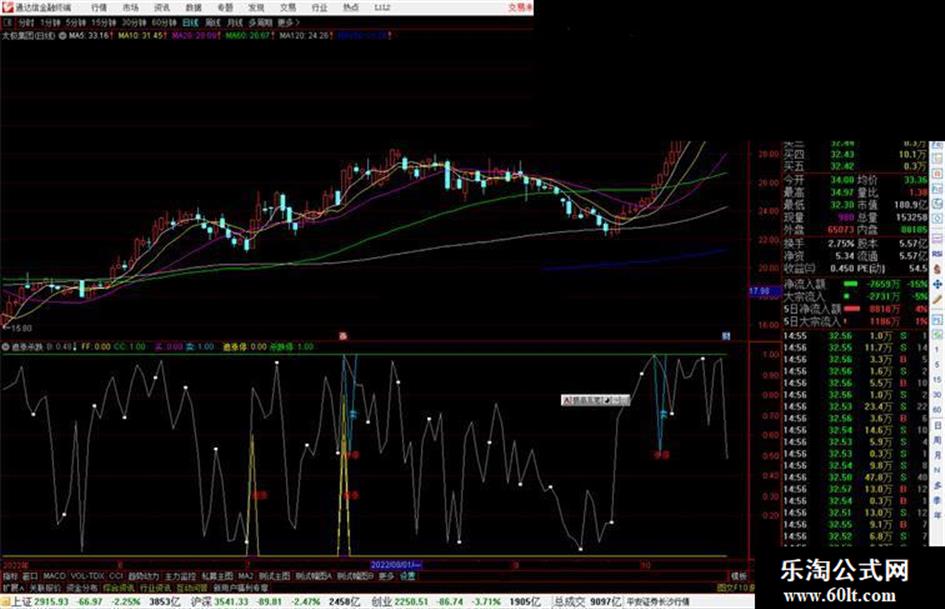Open the 行情 menu
Image resolution: width=945 pixels, height=609 pixels.
click(99, 8)
